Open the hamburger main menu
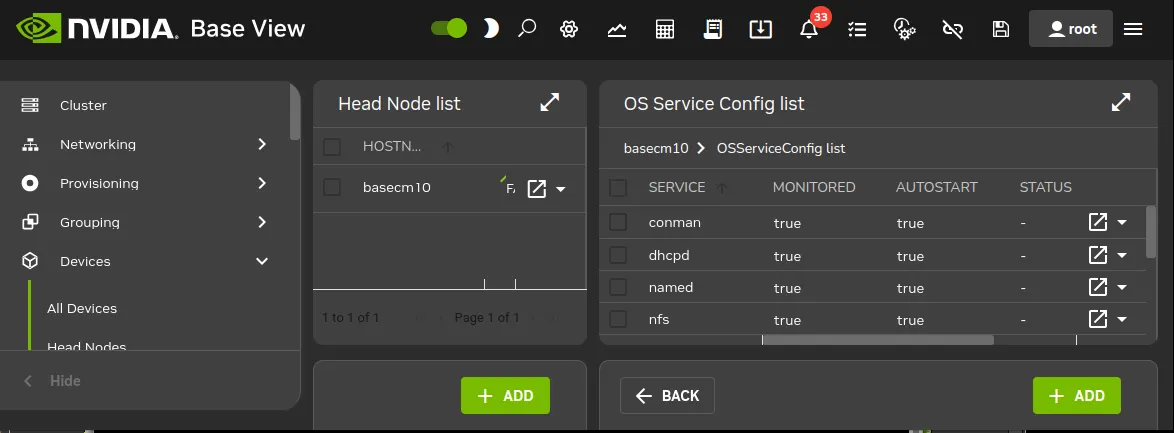 [x=1133, y=29]
